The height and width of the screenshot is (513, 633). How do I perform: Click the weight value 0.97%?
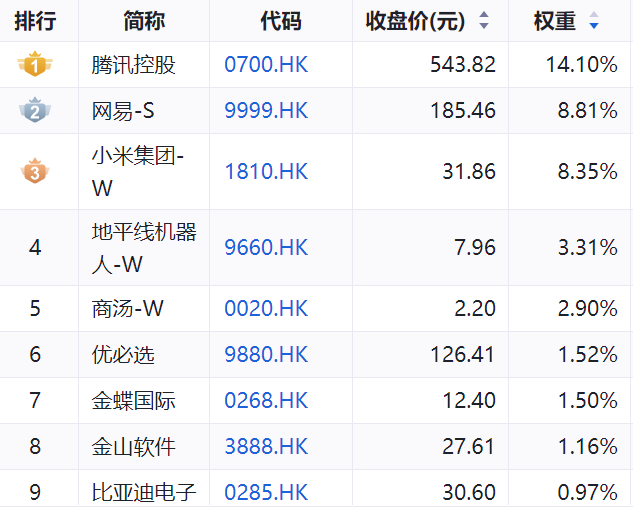click(x=588, y=492)
